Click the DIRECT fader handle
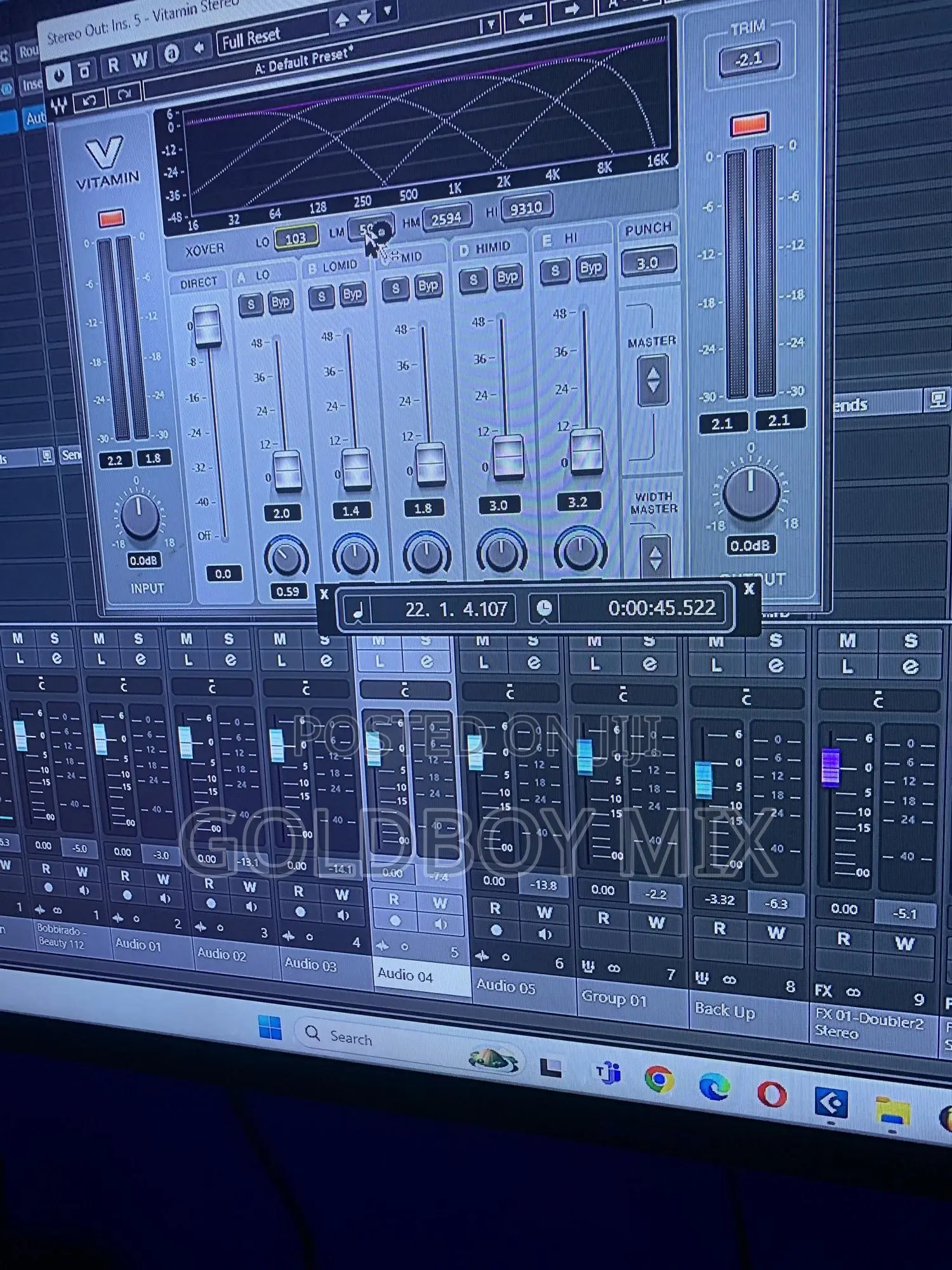Image resolution: width=952 pixels, height=1270 pixels. point(207,326)
